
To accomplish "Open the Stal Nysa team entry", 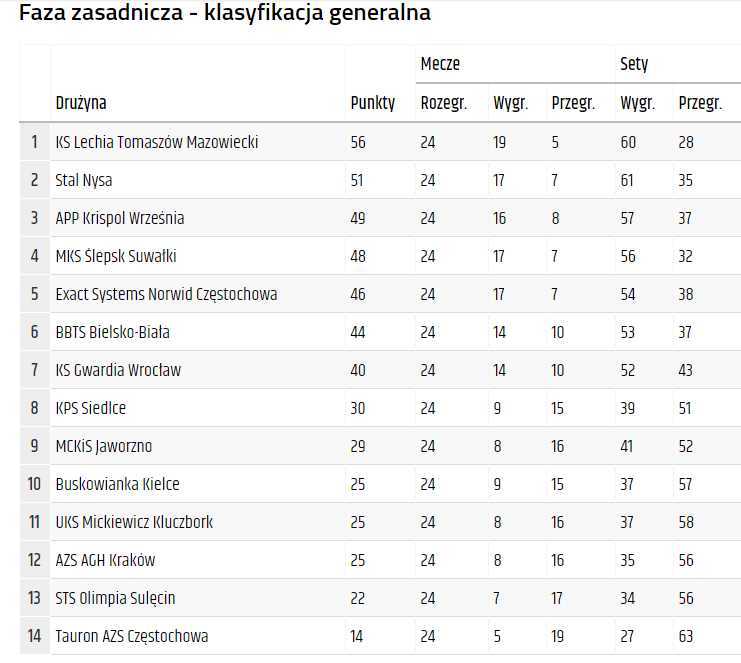I will (x=84, y=180).
